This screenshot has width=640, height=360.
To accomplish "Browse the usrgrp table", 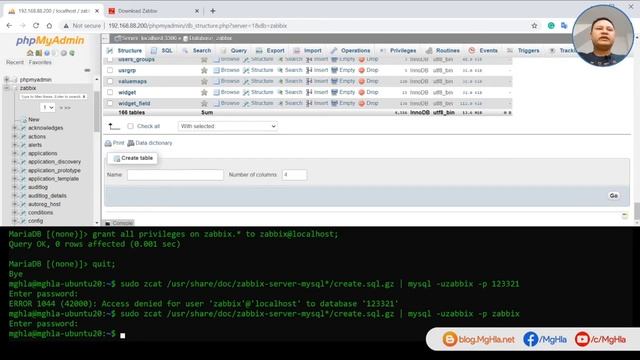I will tap(226, 70).
